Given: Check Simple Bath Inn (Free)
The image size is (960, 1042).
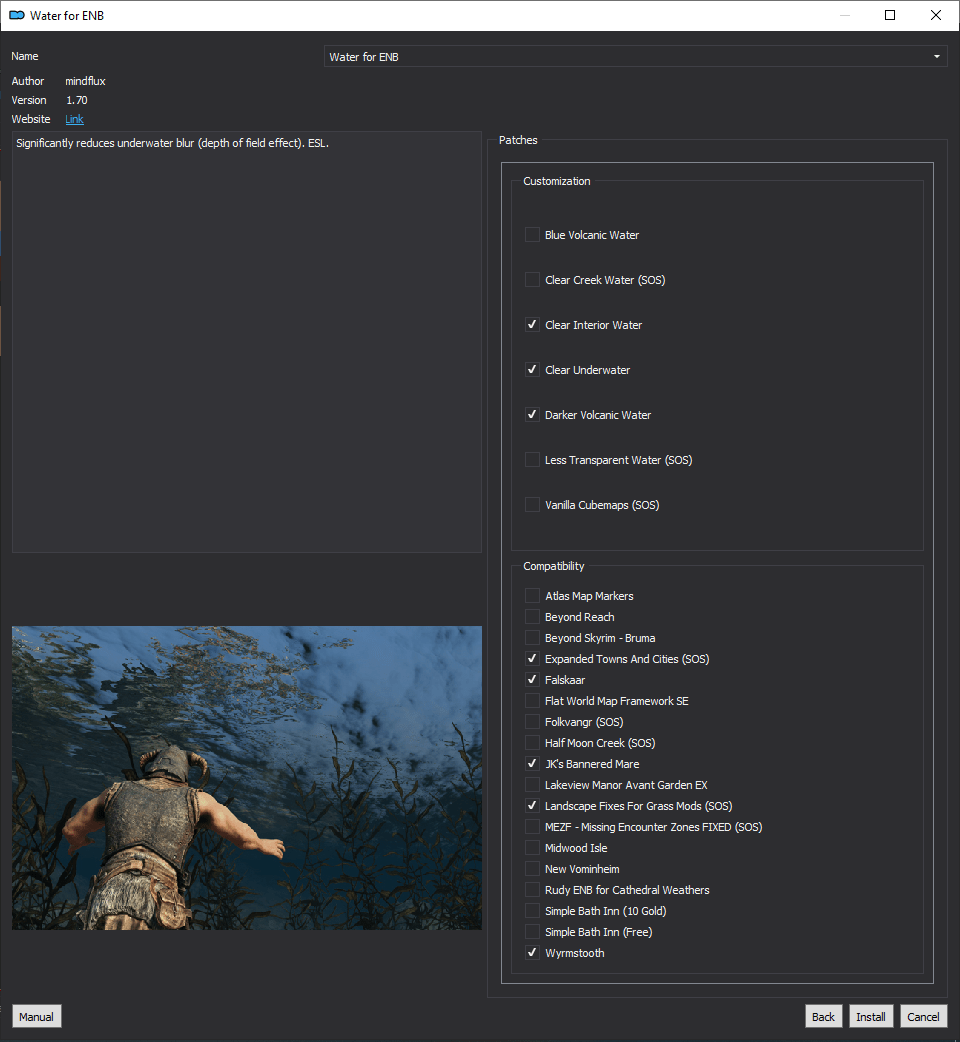Looking at the screenshot, I should point(532,932).
